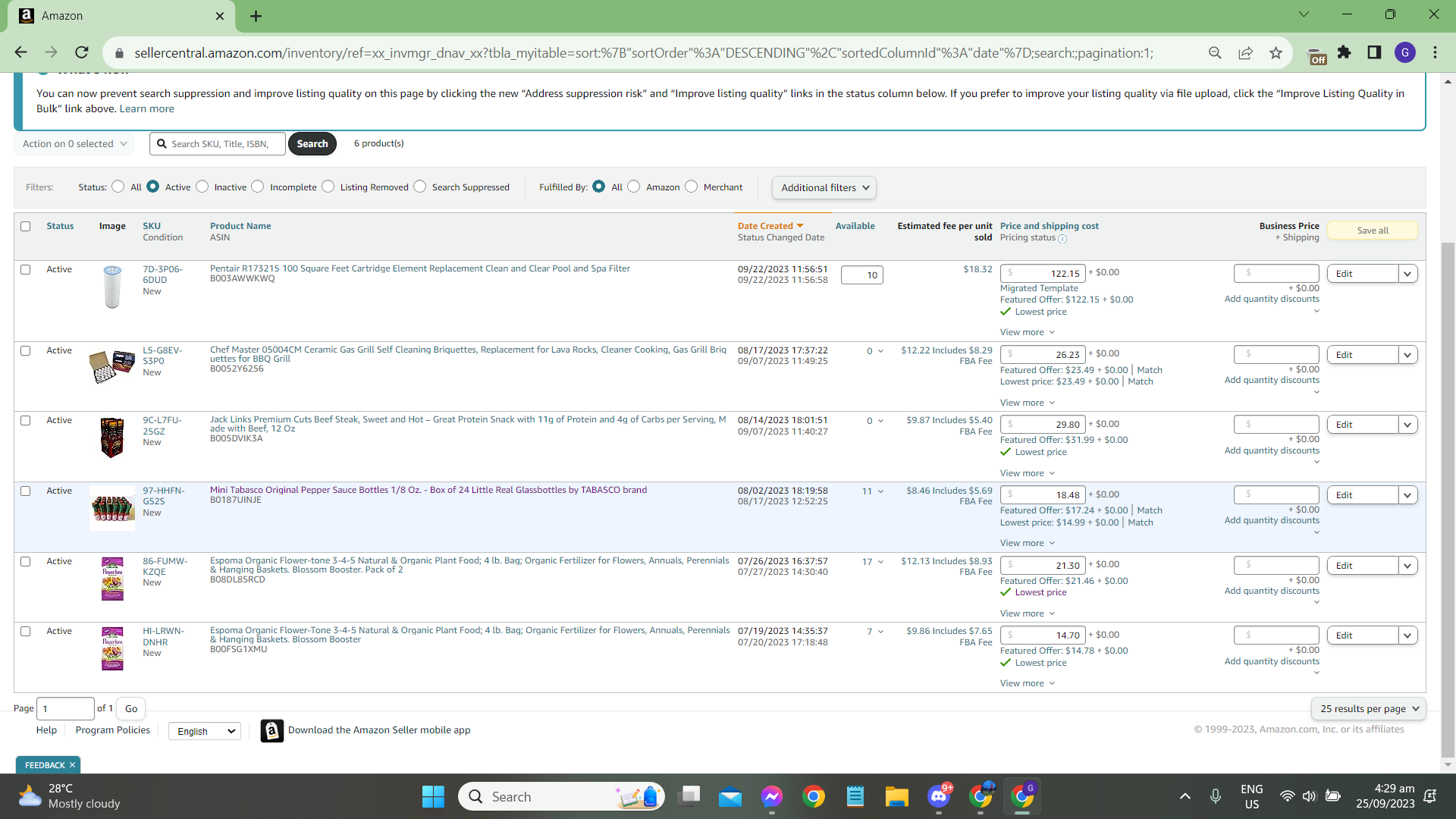Select the Amazon browser tab
1456x819 pixels.
click(x=121, y=16)
